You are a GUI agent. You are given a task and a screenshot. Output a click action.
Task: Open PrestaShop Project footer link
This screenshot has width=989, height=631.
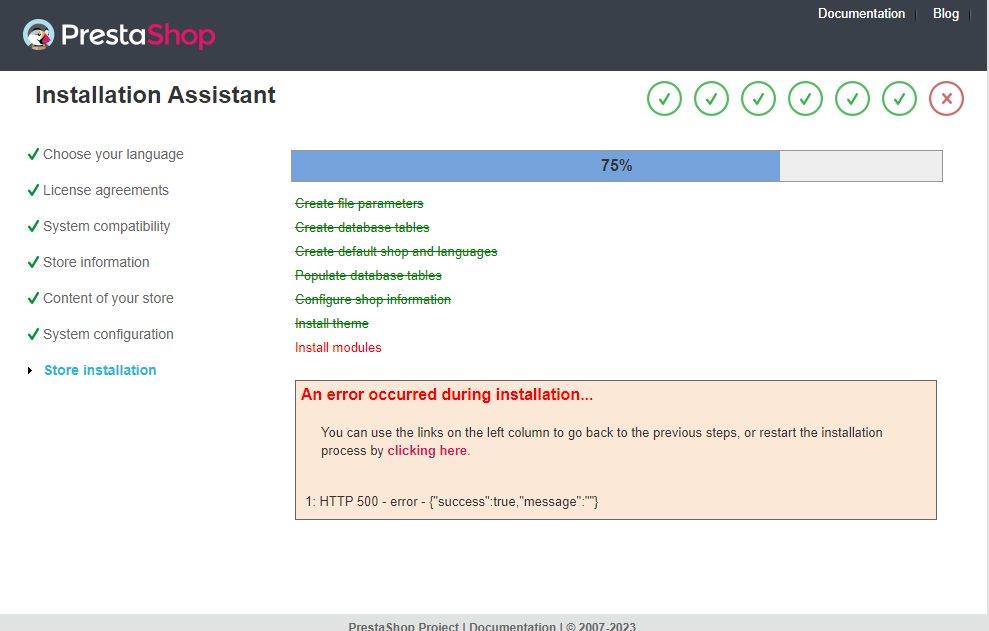404,626
